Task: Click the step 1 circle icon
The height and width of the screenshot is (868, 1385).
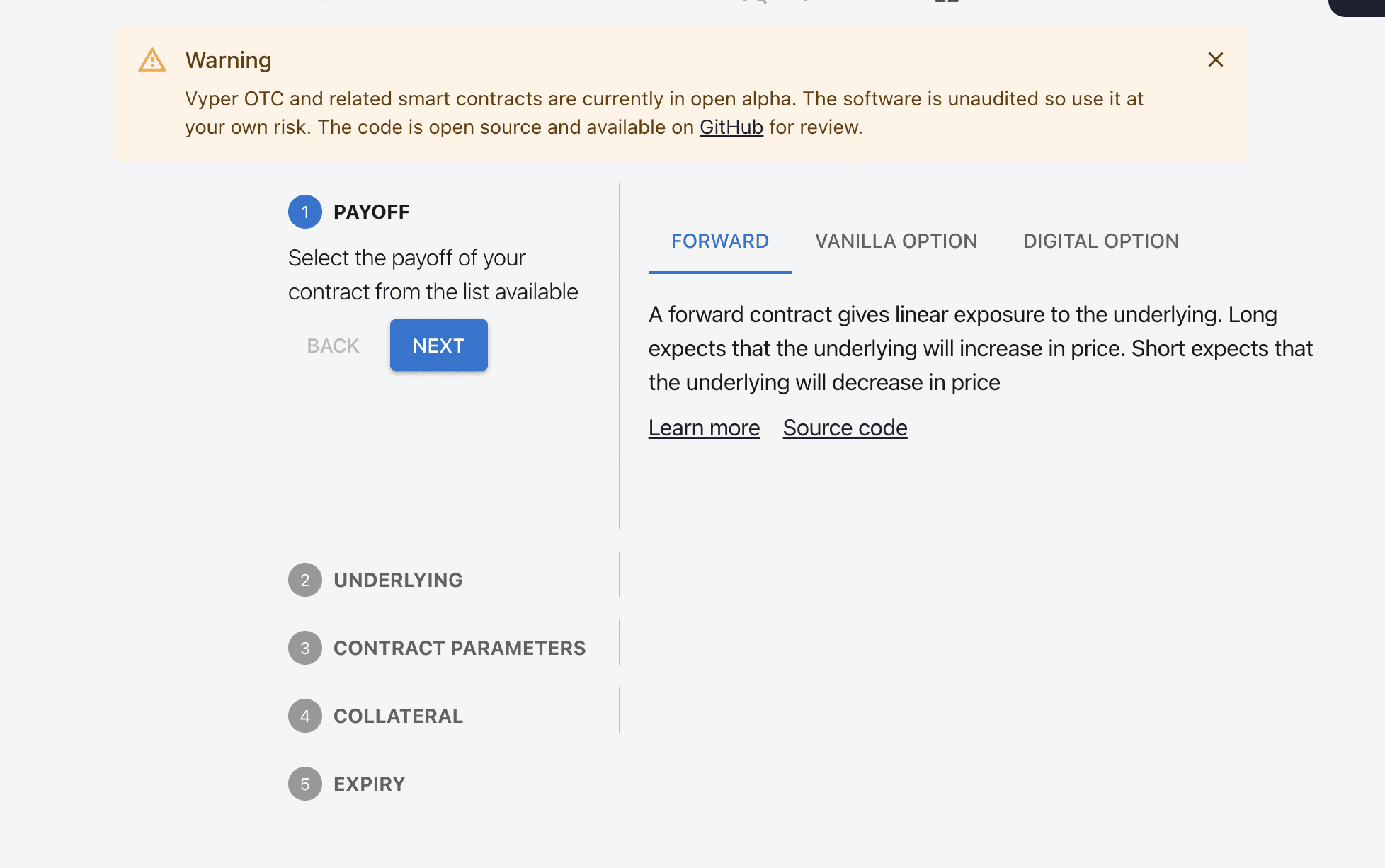Action: pos(305,212)
